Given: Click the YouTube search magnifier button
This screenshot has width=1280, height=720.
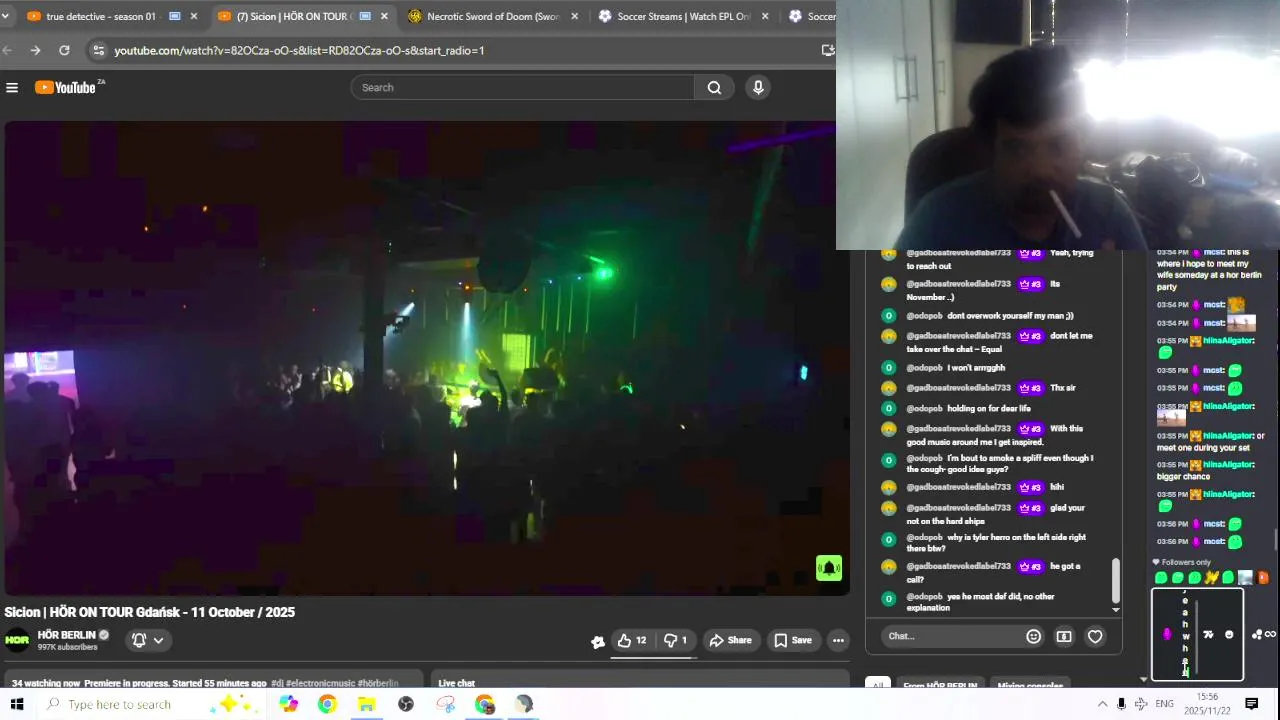Looking at the screenshot, I should tap(714, 88).
